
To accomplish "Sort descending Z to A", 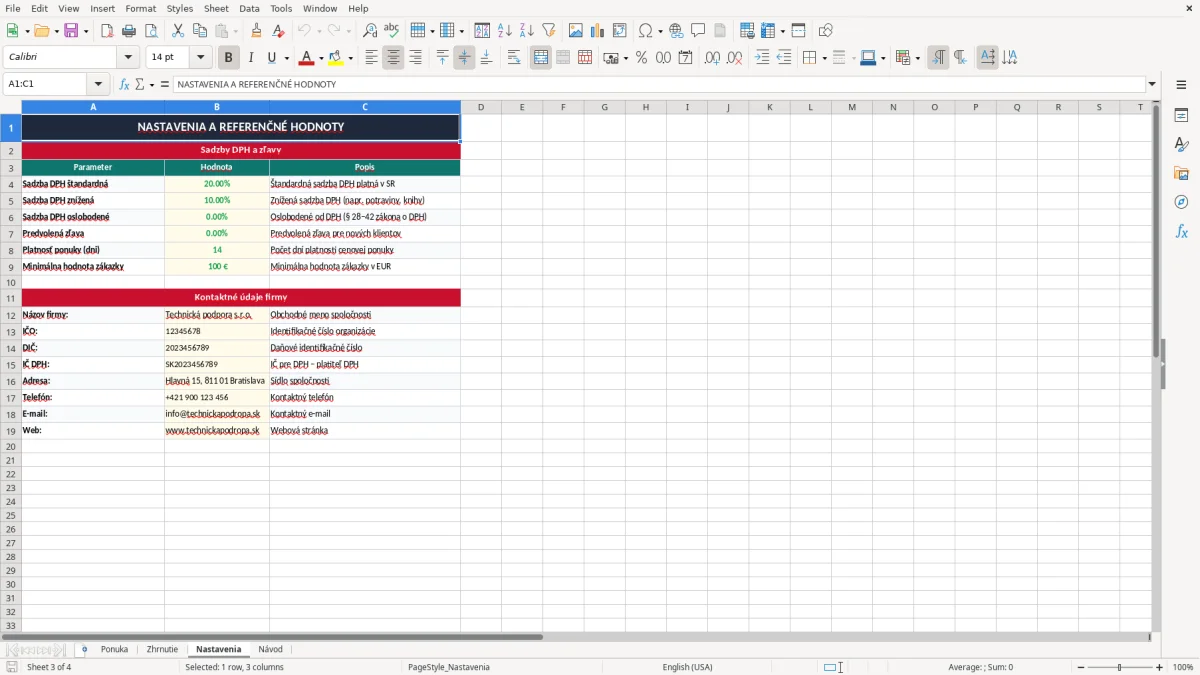I will click(x=526, y=31).
